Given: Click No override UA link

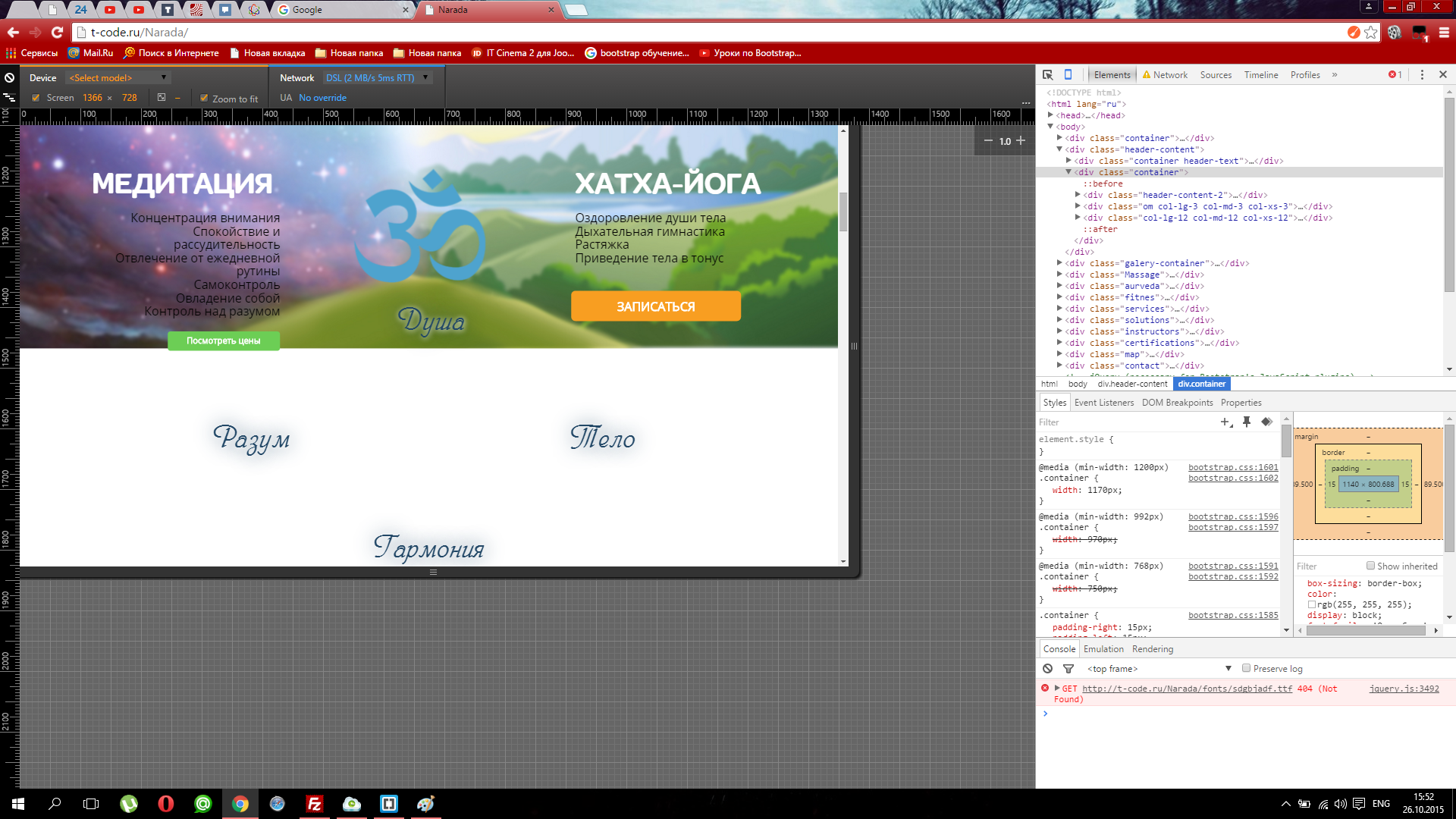Looking at the screenshot, I should click(x=322, y=98).
